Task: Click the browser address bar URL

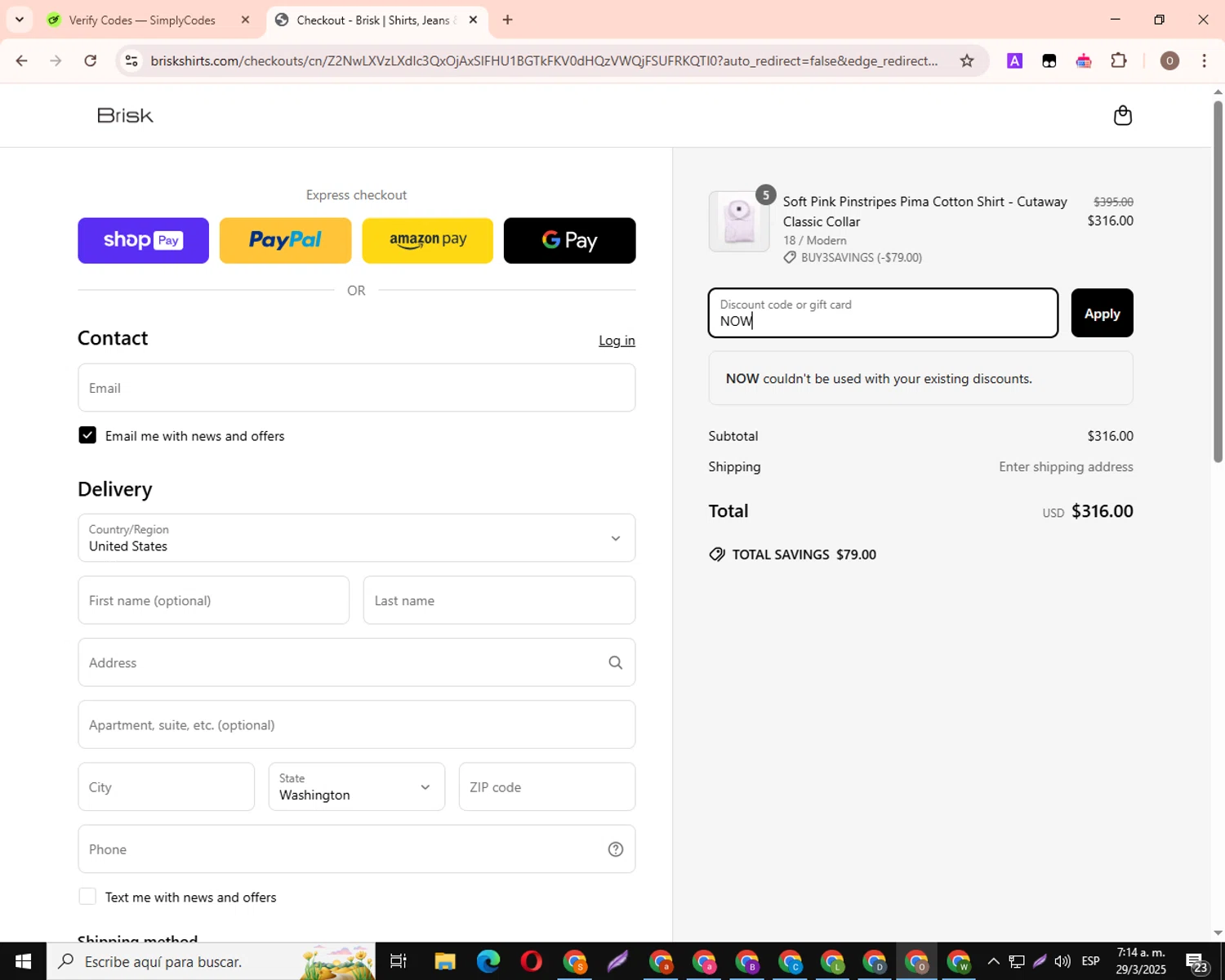Action: pyautogui.click(x=544, y=60)
